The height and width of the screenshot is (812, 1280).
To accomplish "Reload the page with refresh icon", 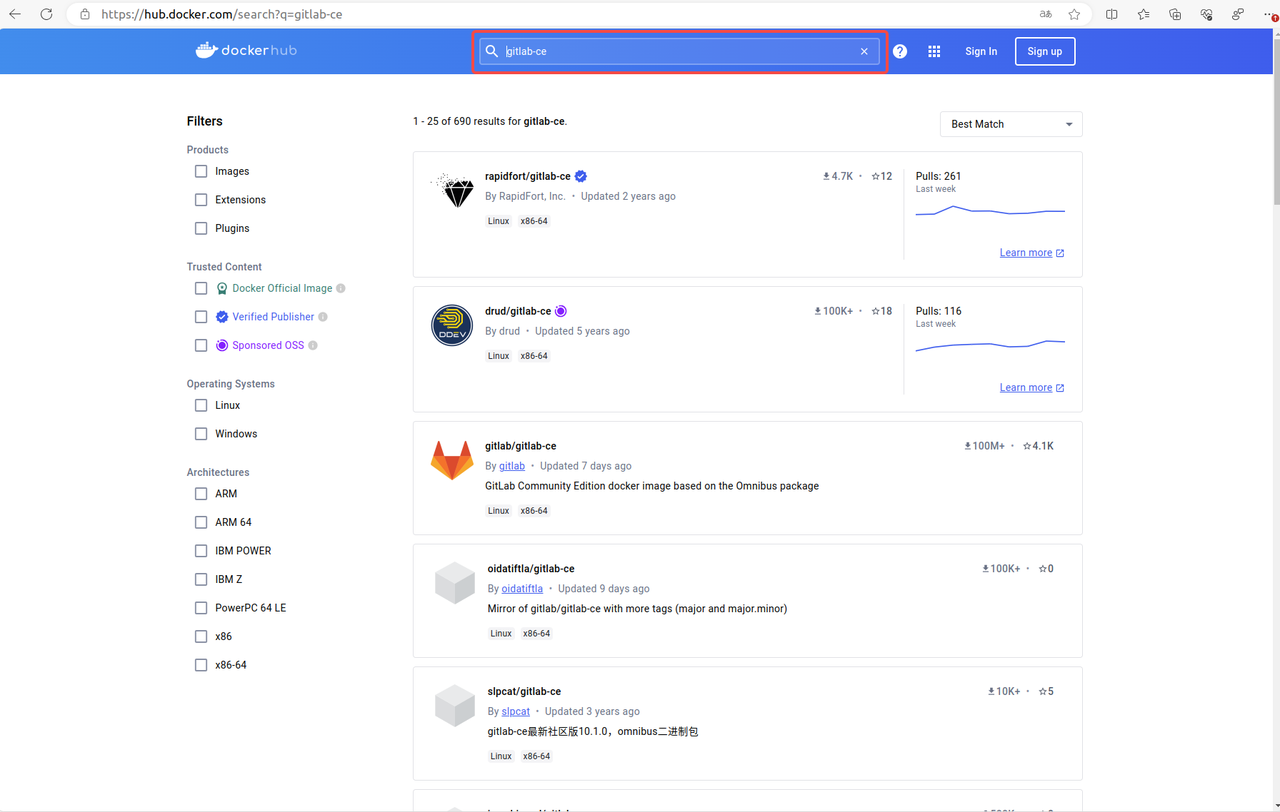I will point(46,14).
